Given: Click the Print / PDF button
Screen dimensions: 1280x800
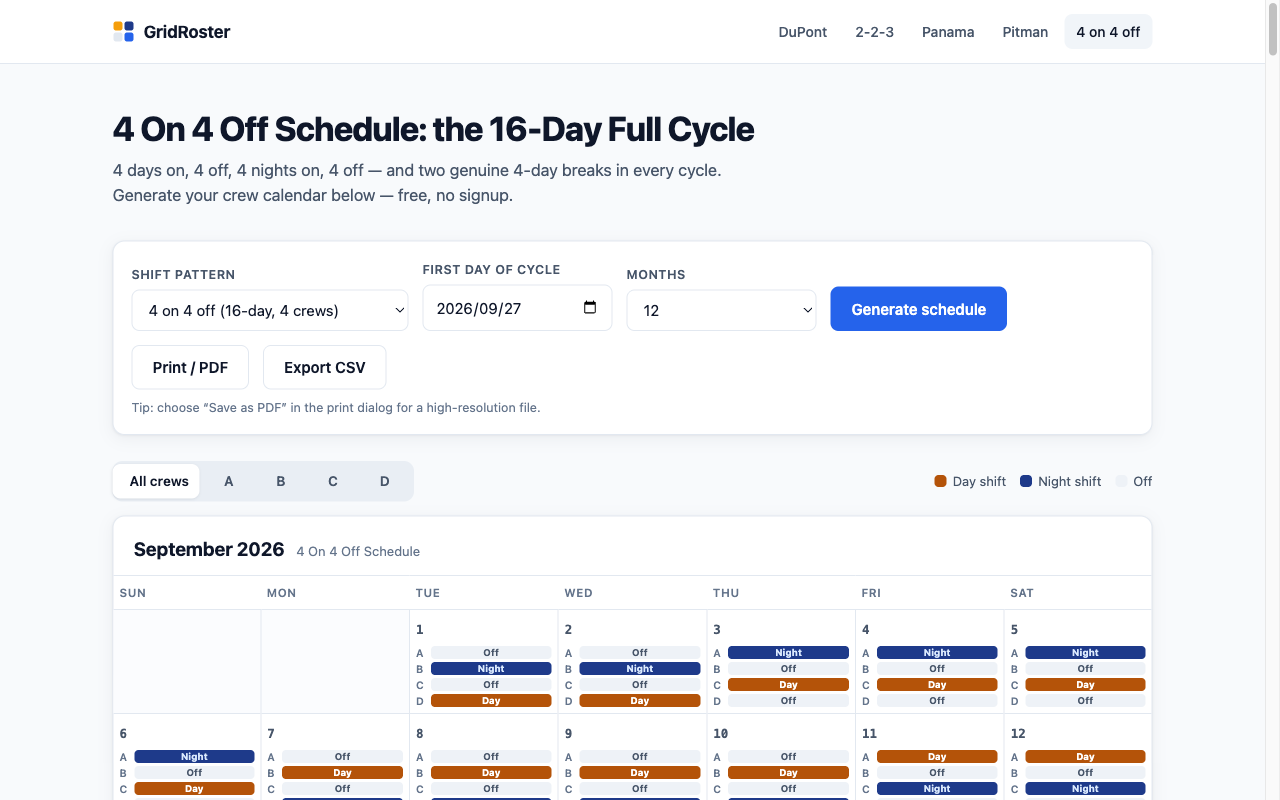Looking at the screenshot, I should (x=190, y=367).
